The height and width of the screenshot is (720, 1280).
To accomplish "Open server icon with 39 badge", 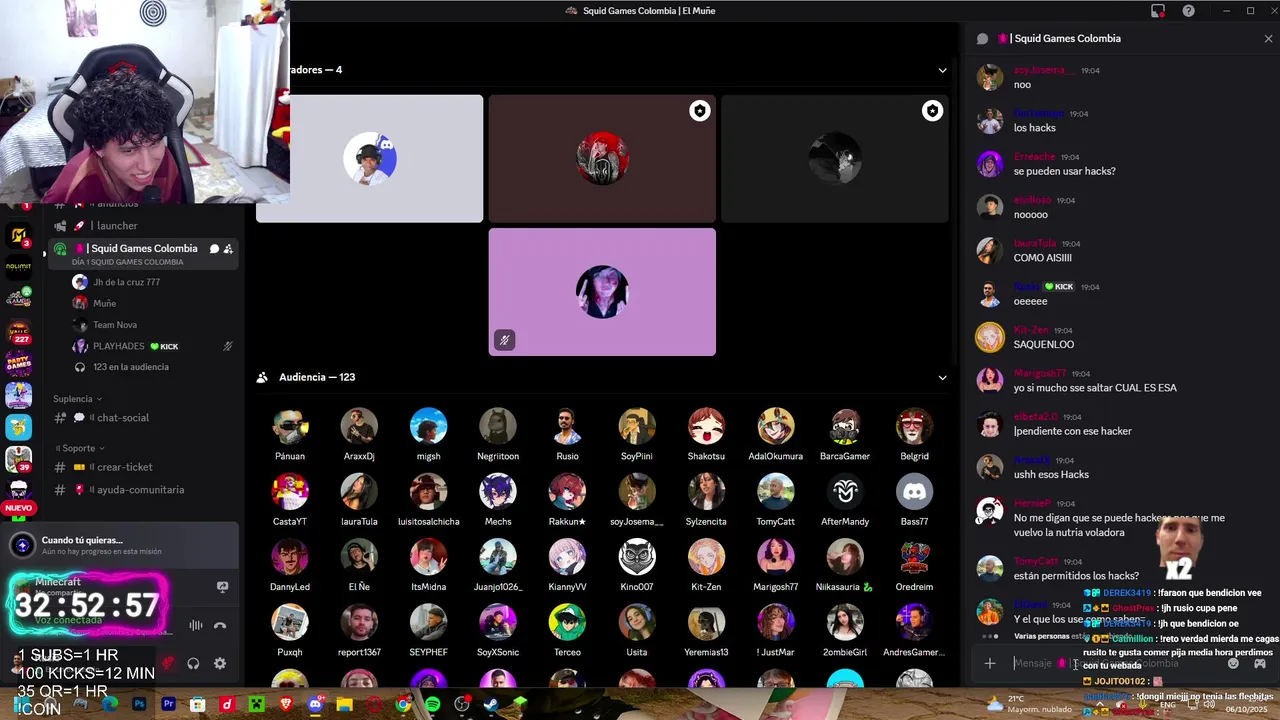I will click(x=19, y=460).
